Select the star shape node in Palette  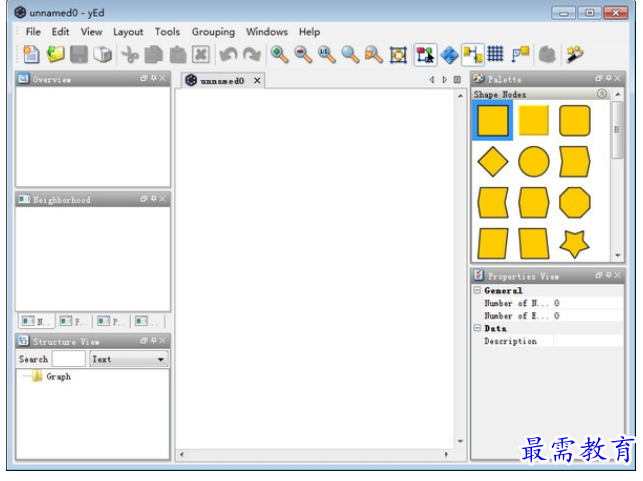click(x=574, y=243)
